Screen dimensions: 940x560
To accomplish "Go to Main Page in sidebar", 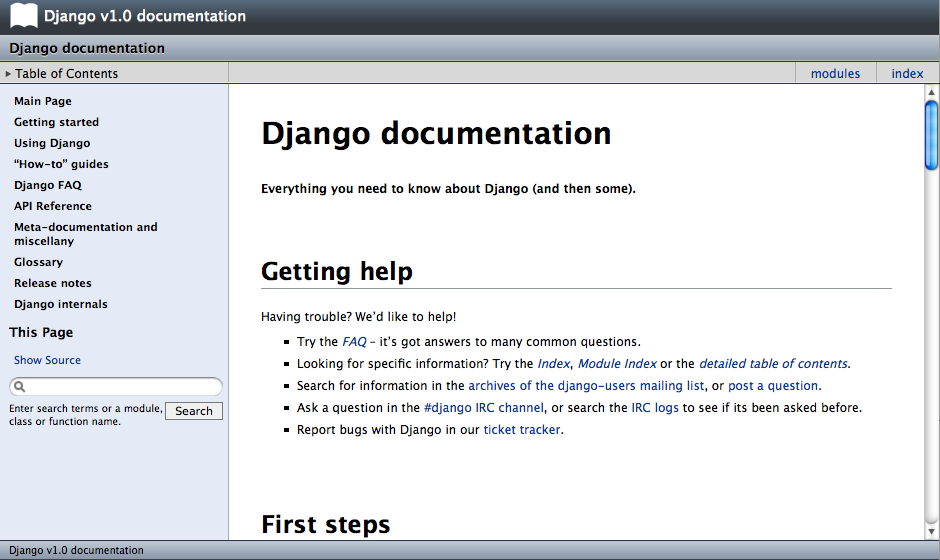I will tap(43, 101).
